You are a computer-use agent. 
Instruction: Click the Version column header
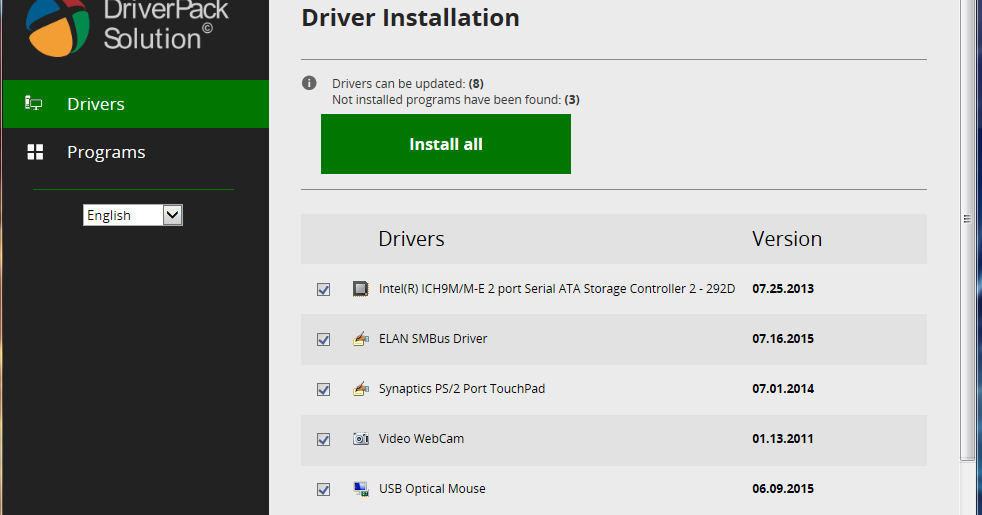[787, 239]
